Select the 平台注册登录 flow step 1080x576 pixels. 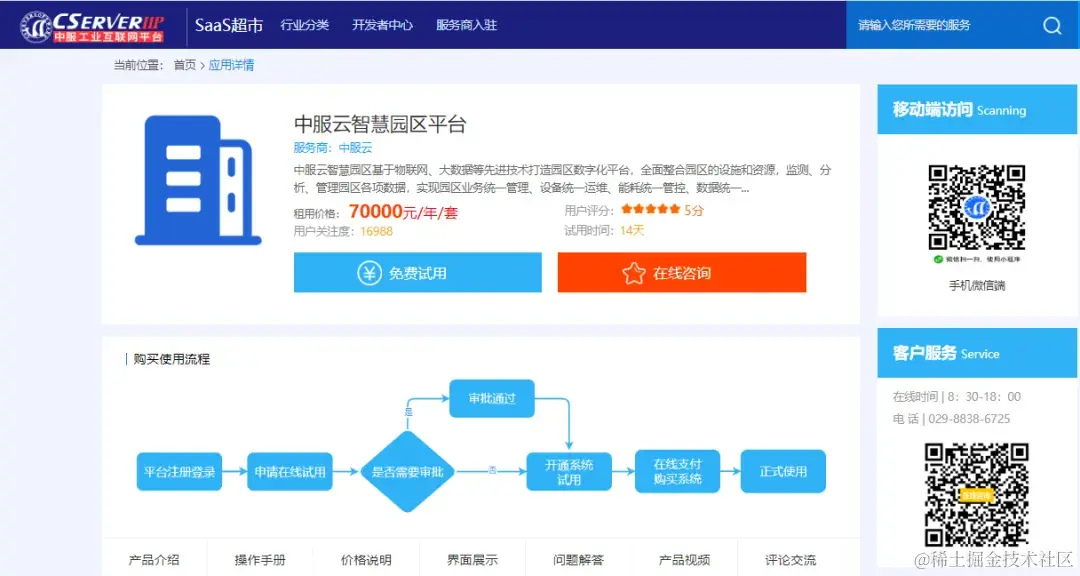point(179,472)
